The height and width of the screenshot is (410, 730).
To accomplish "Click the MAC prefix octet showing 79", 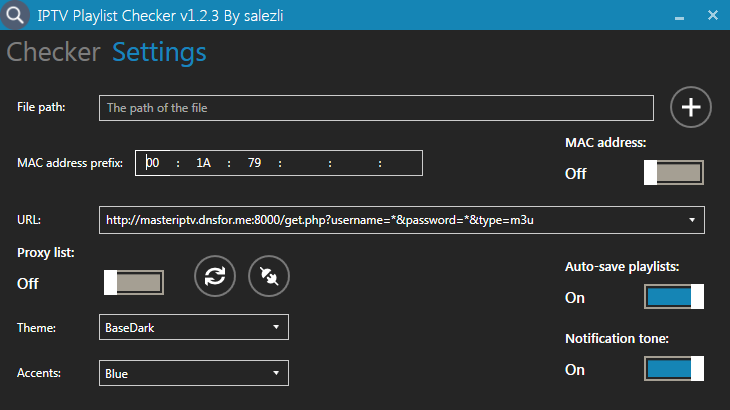I will point(255,163).
